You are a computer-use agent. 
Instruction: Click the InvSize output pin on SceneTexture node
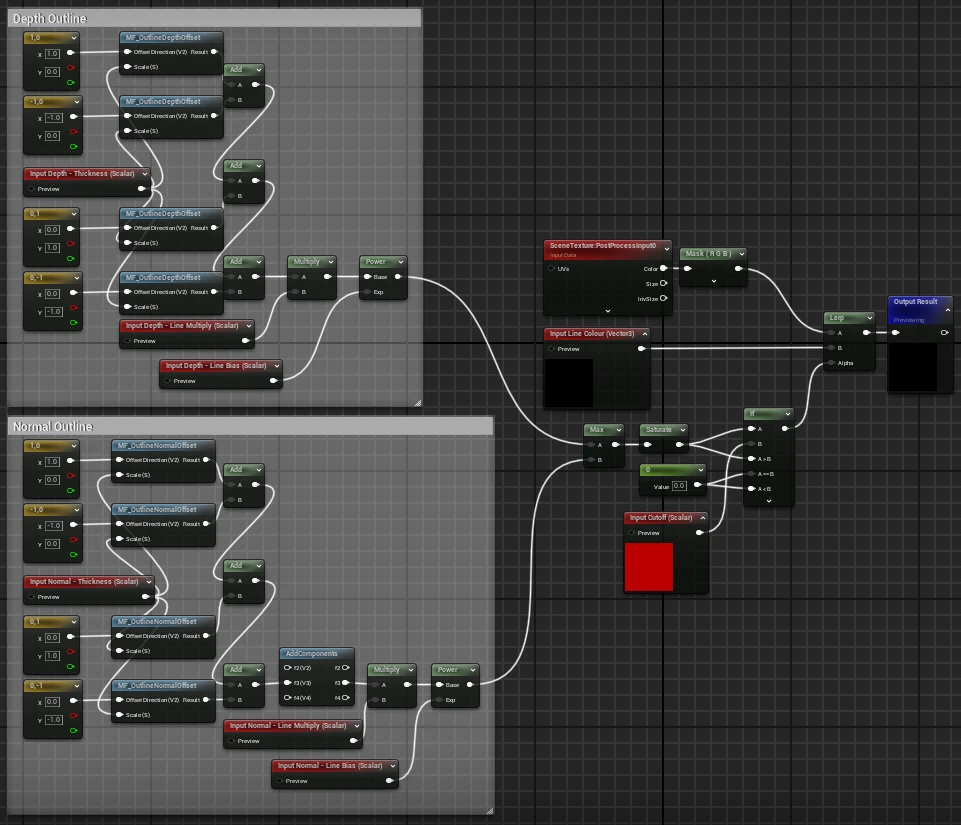[664, 298]
